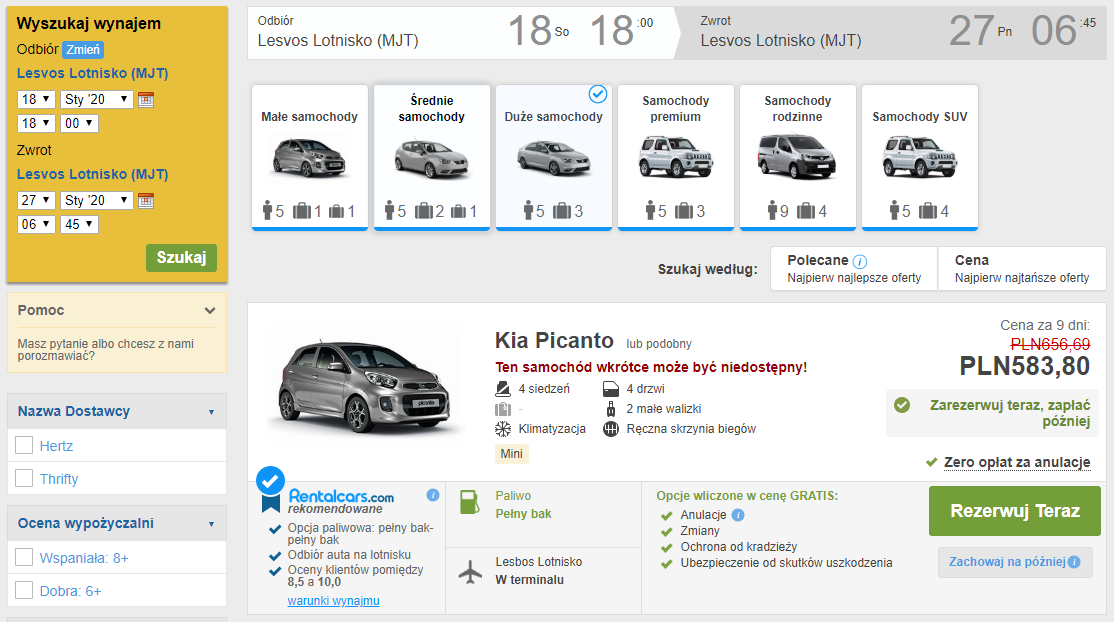The image size is (1114, 622).
Task: Select the Małe samochody category
Action: [310, 157]
